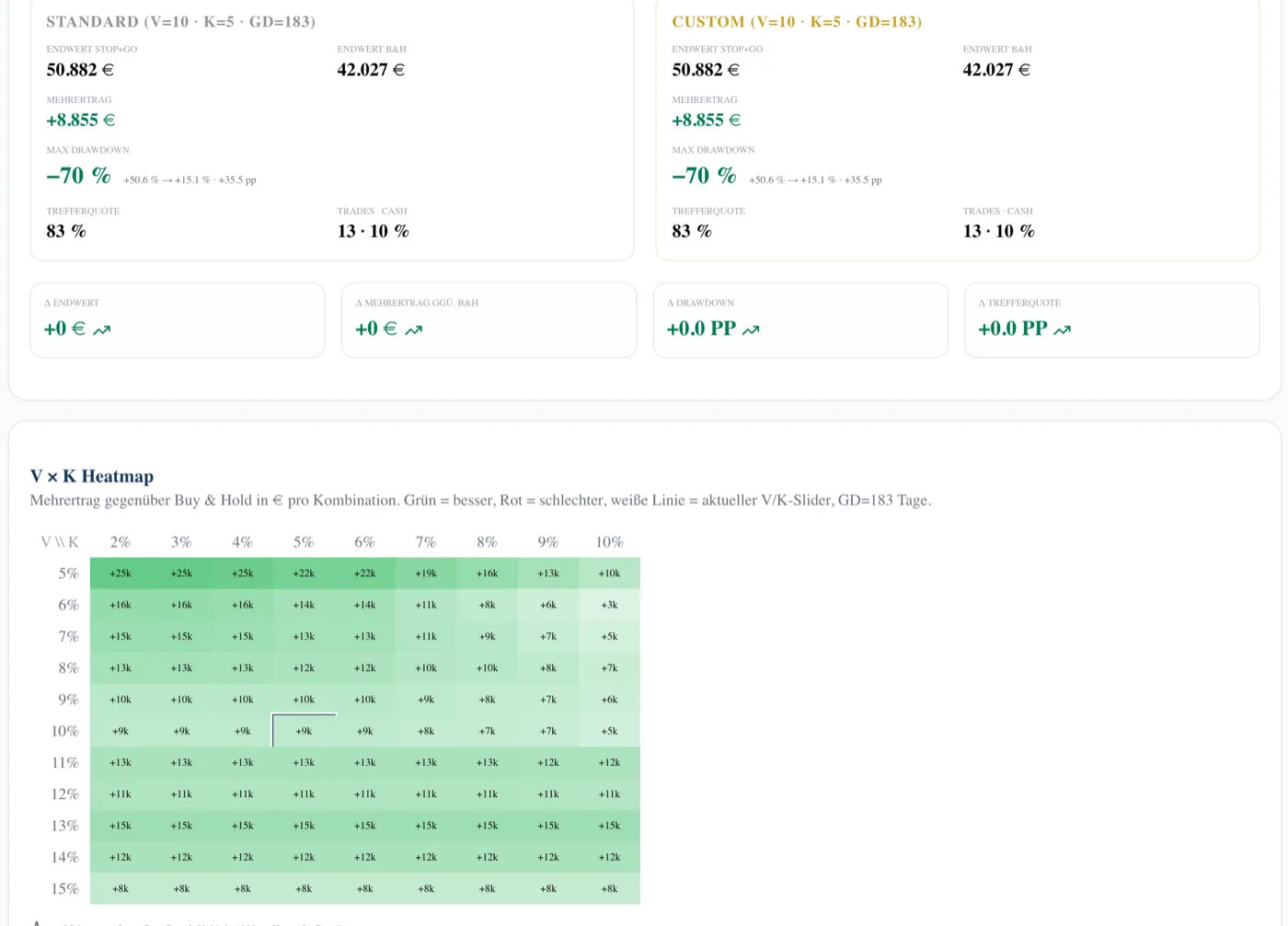
Task: Click the STANDARD (V=10 · K=5 · GD=183) heading
Action: point(181,21)
